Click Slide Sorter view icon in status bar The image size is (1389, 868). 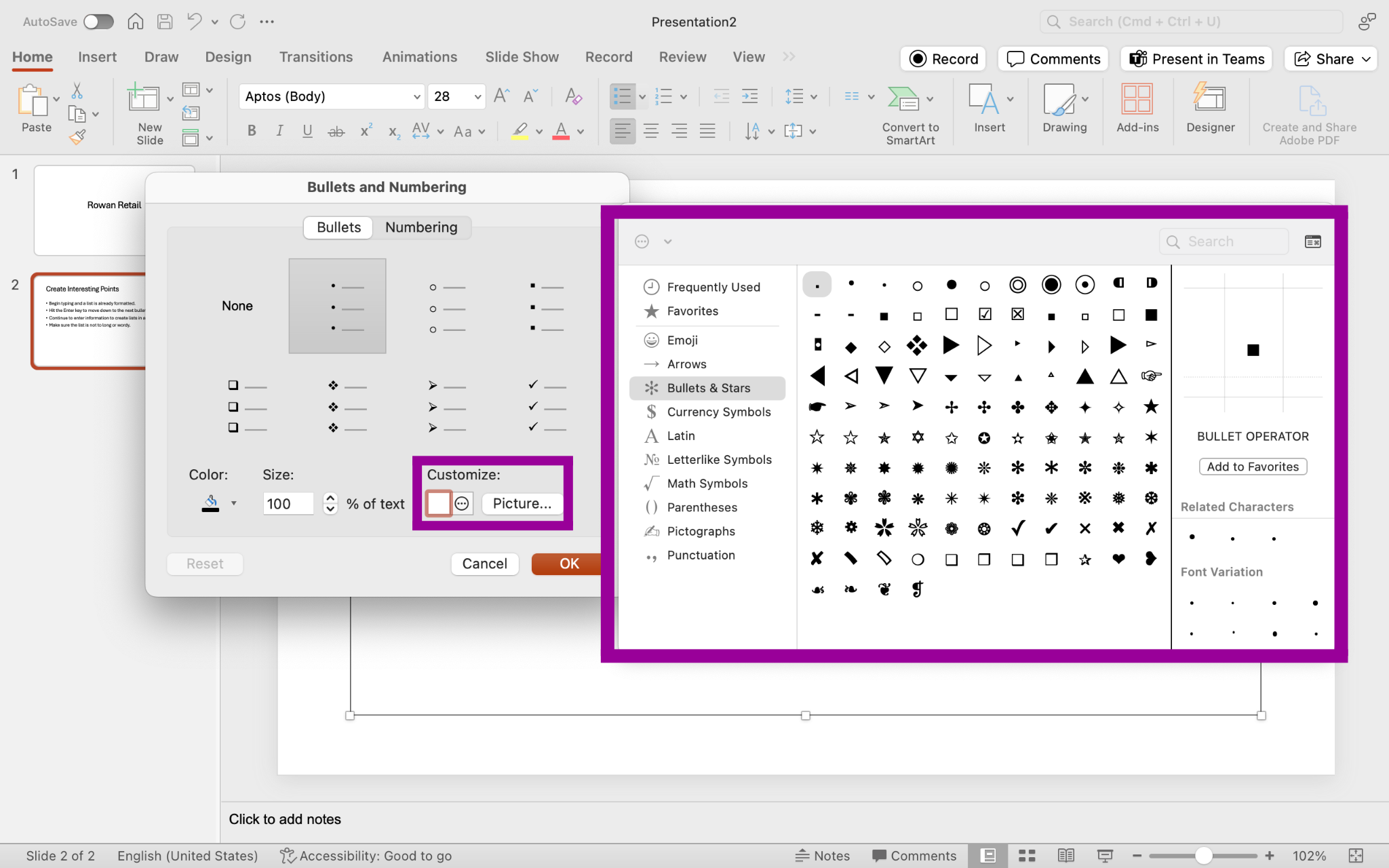[x=1027, y=856]
